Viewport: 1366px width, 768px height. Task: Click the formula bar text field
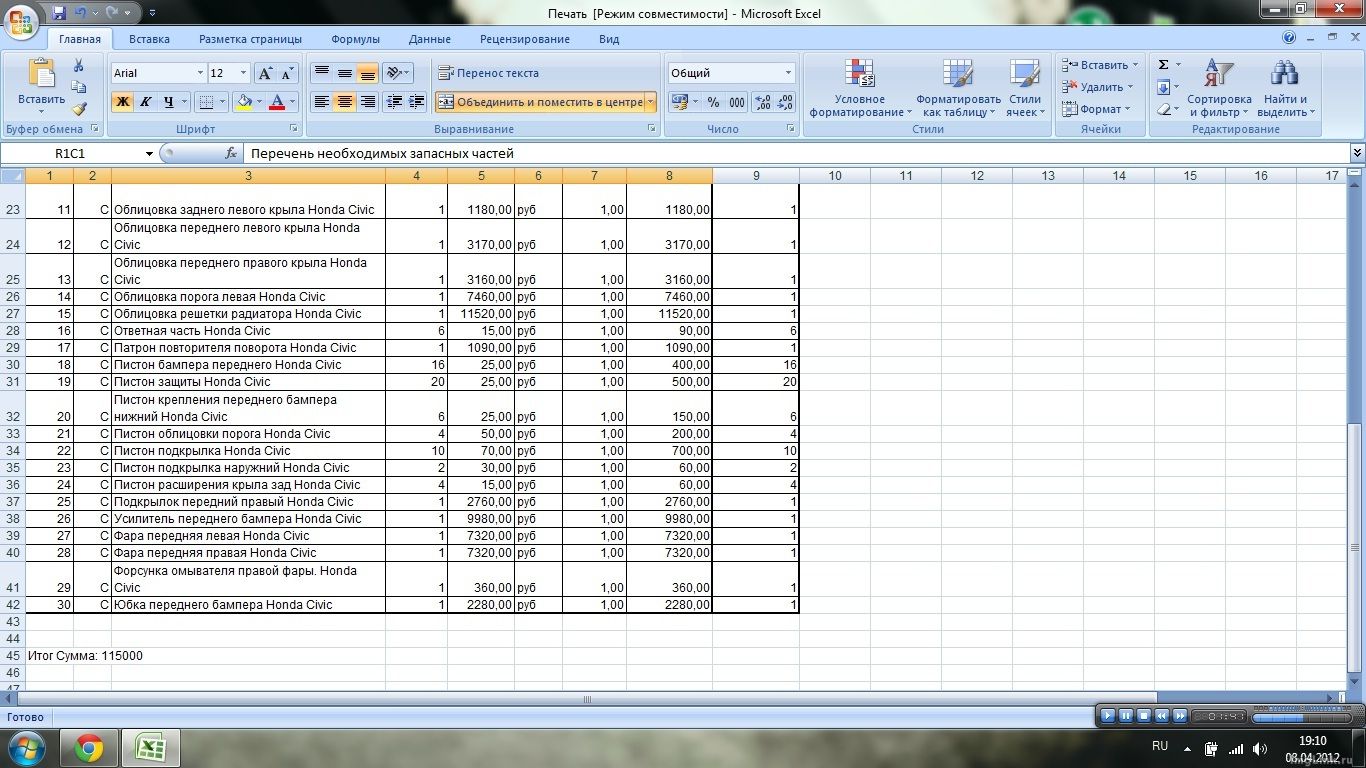pos(797,153)
